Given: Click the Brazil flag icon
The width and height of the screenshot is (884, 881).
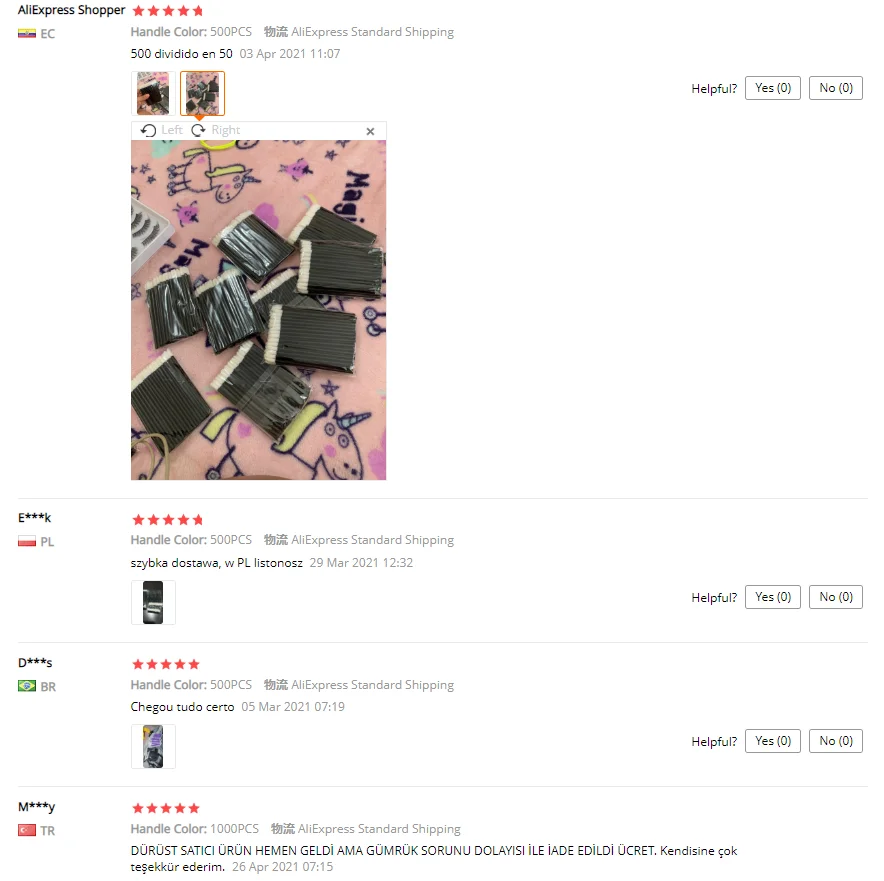Looking at the screenshot, I should 26,686.
